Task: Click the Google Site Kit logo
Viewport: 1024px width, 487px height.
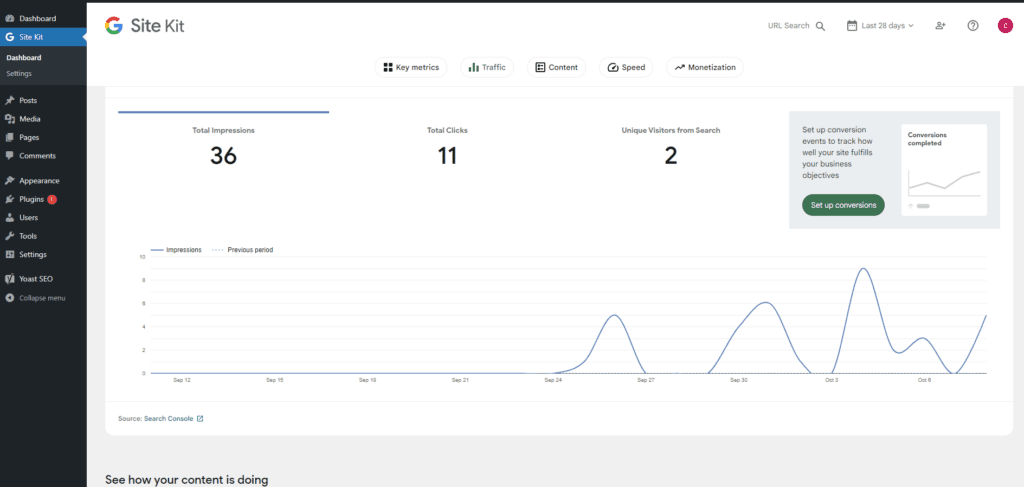Action: [144, 26]
